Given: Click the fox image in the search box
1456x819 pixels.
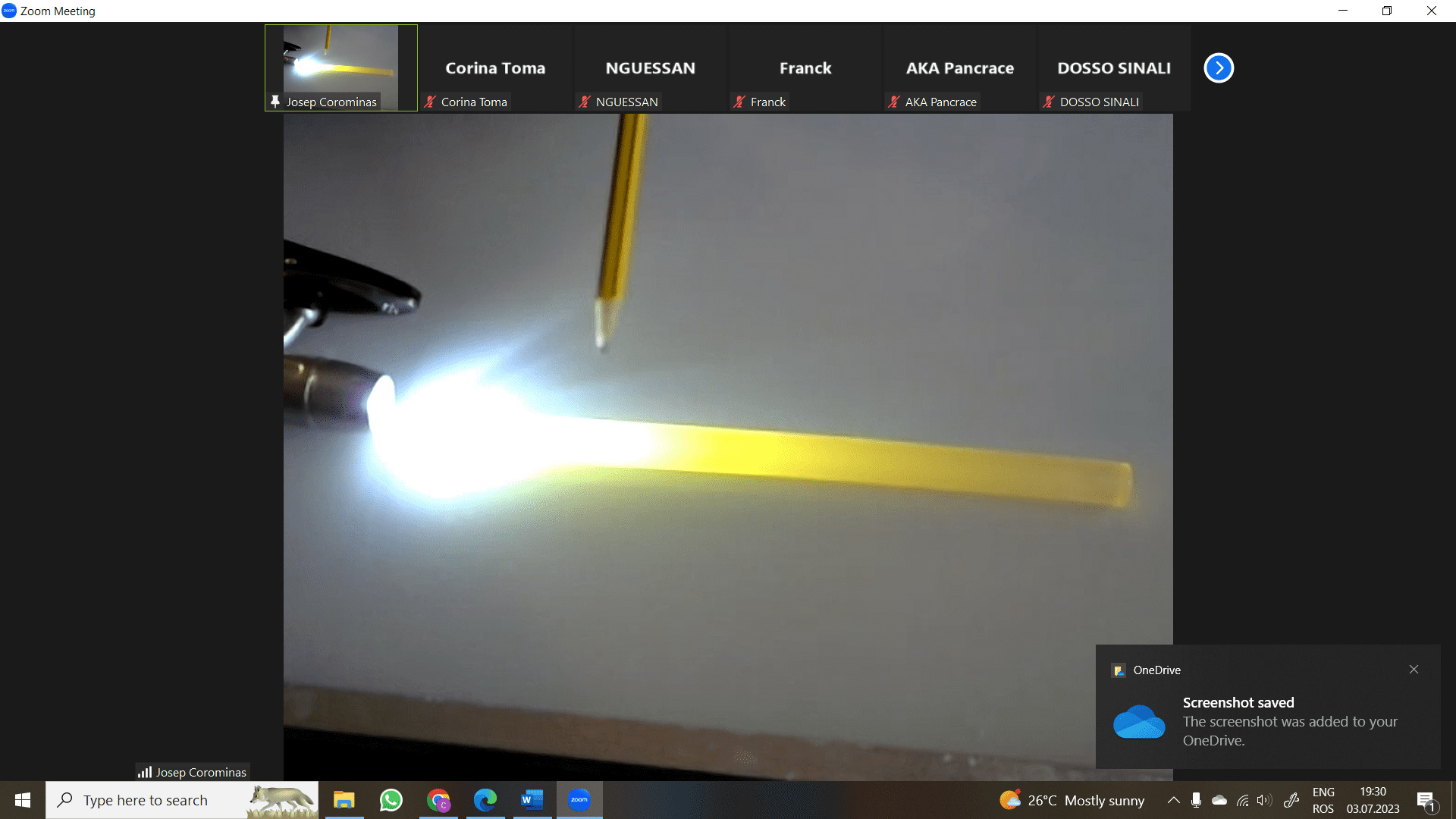Looking at the screenshot, I should [282, 801].
